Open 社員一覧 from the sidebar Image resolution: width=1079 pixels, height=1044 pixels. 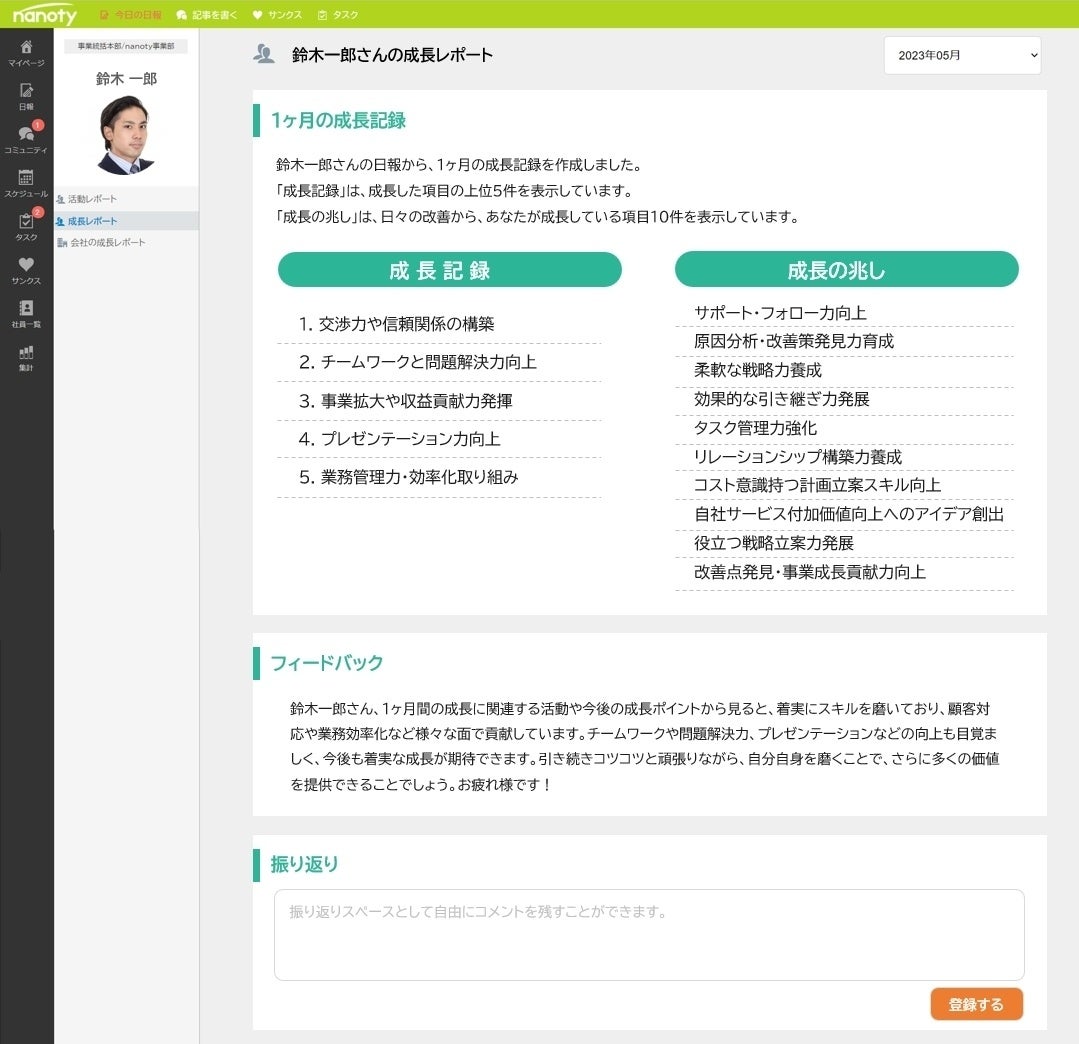pyautogui.click(x=27, y=313)
